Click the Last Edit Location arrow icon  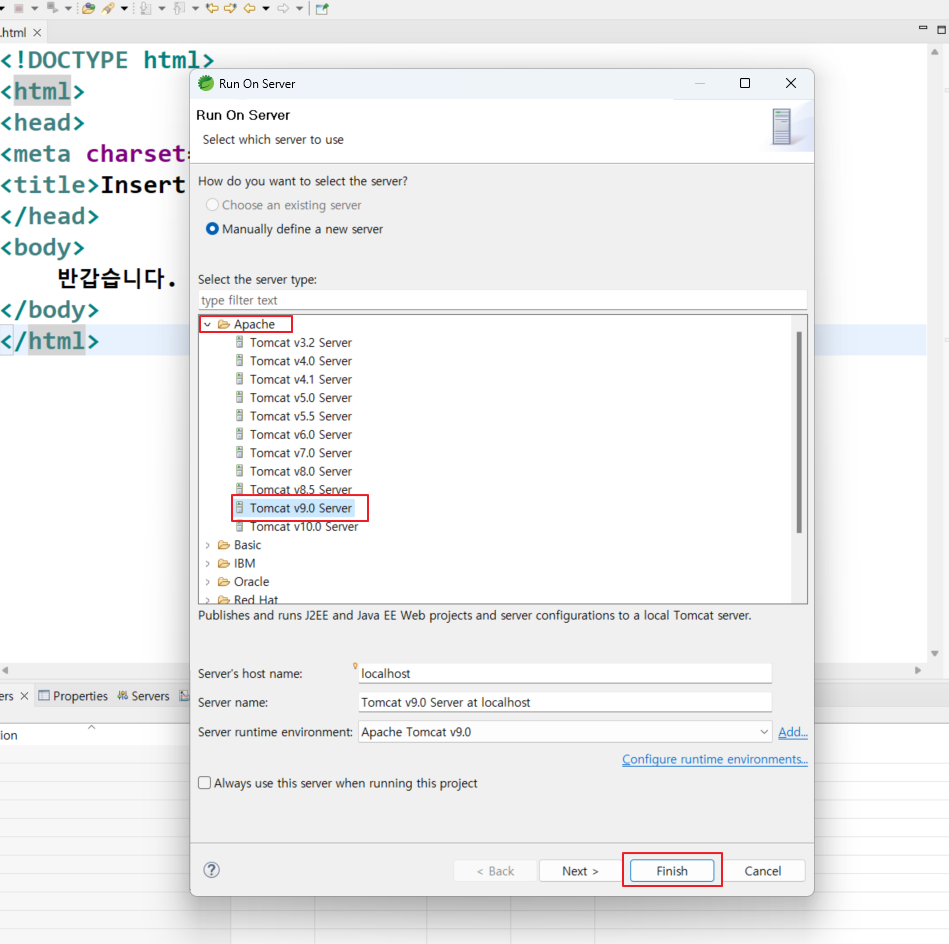click(212, 8)
